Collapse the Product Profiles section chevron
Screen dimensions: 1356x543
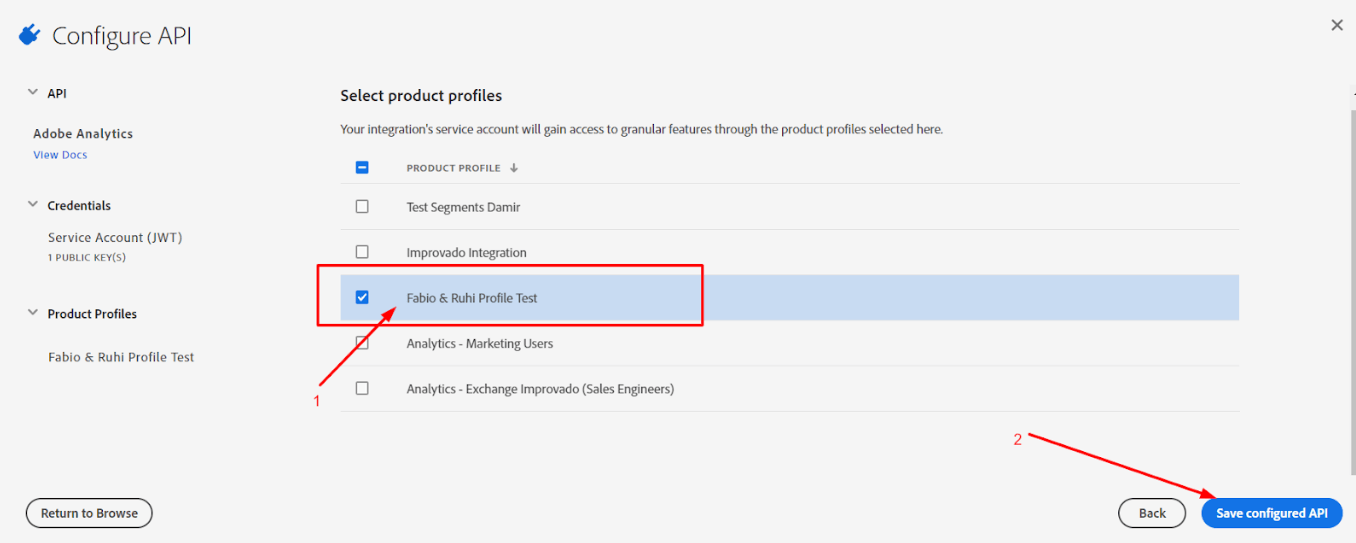pyautogui.click(x=33, y=313)
